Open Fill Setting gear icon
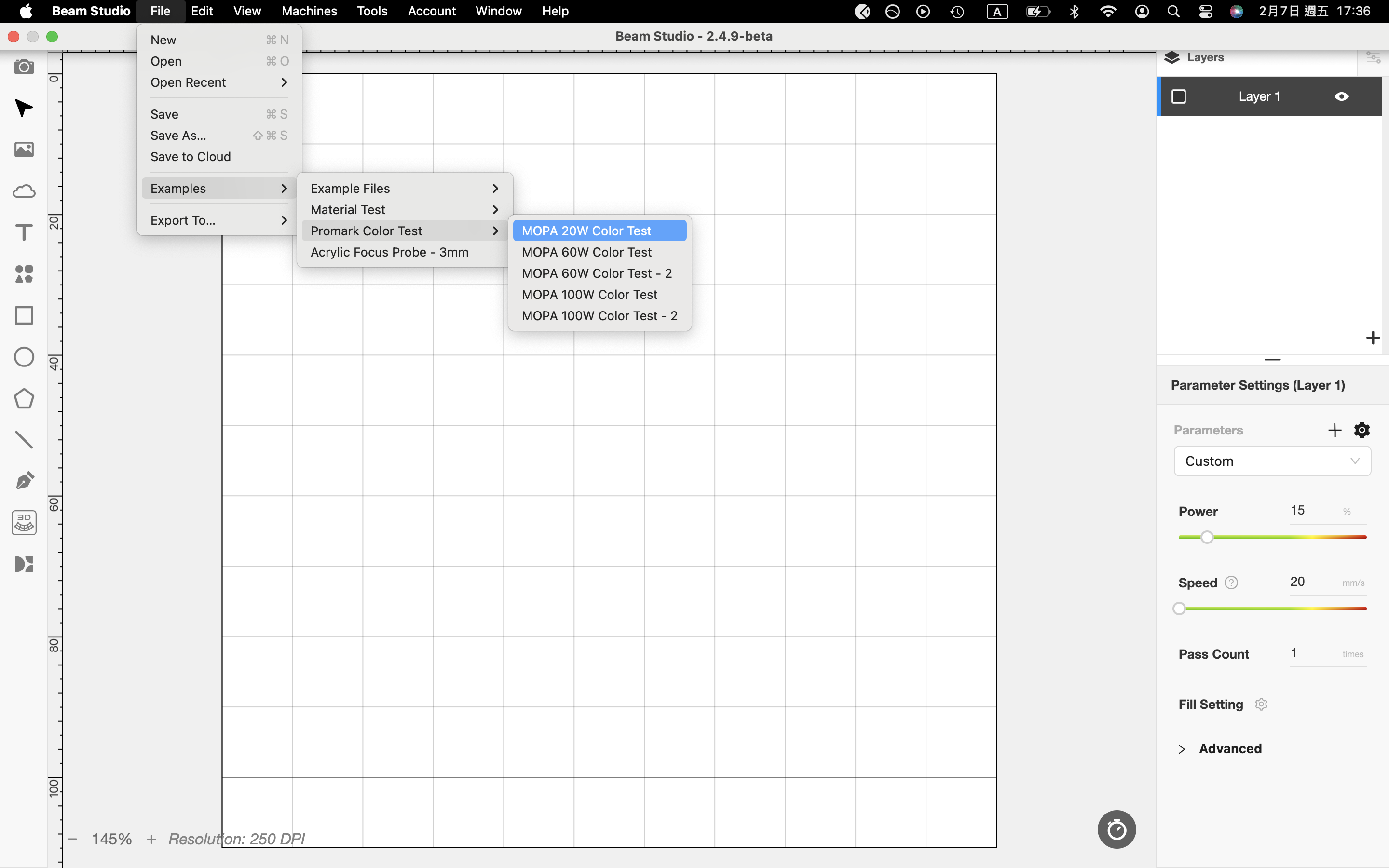The width and height of the screenshot is (1389, 868). pyautogui.click(x=1261, y=705)
